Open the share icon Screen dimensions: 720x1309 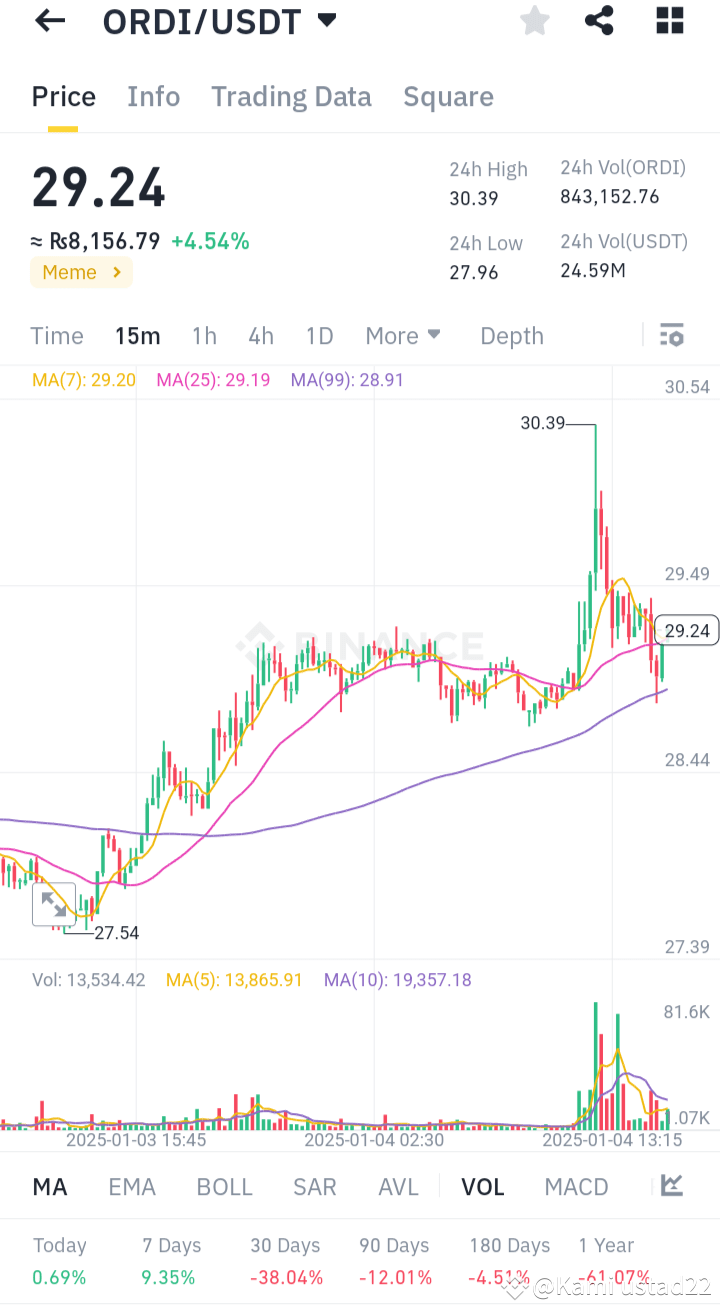click(599, 21)
